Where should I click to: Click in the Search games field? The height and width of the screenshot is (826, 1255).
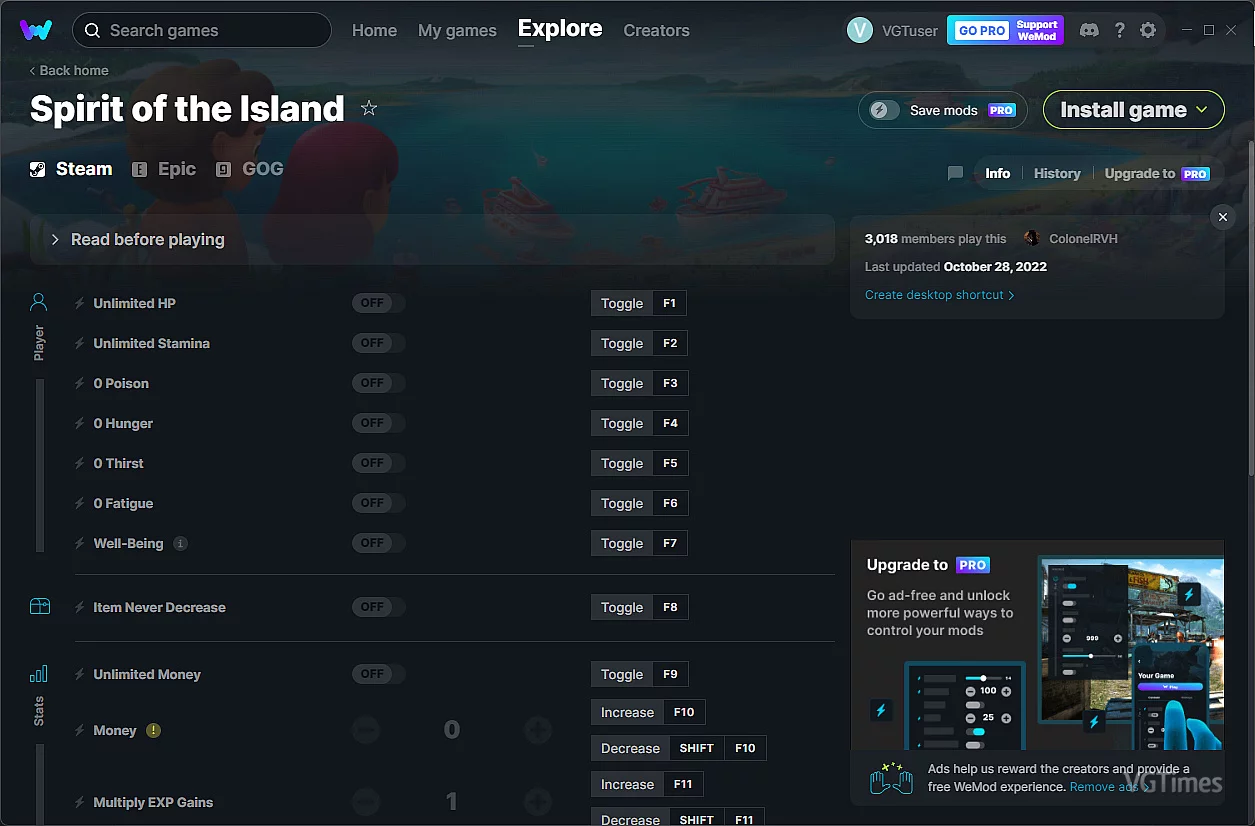point(202,30)
